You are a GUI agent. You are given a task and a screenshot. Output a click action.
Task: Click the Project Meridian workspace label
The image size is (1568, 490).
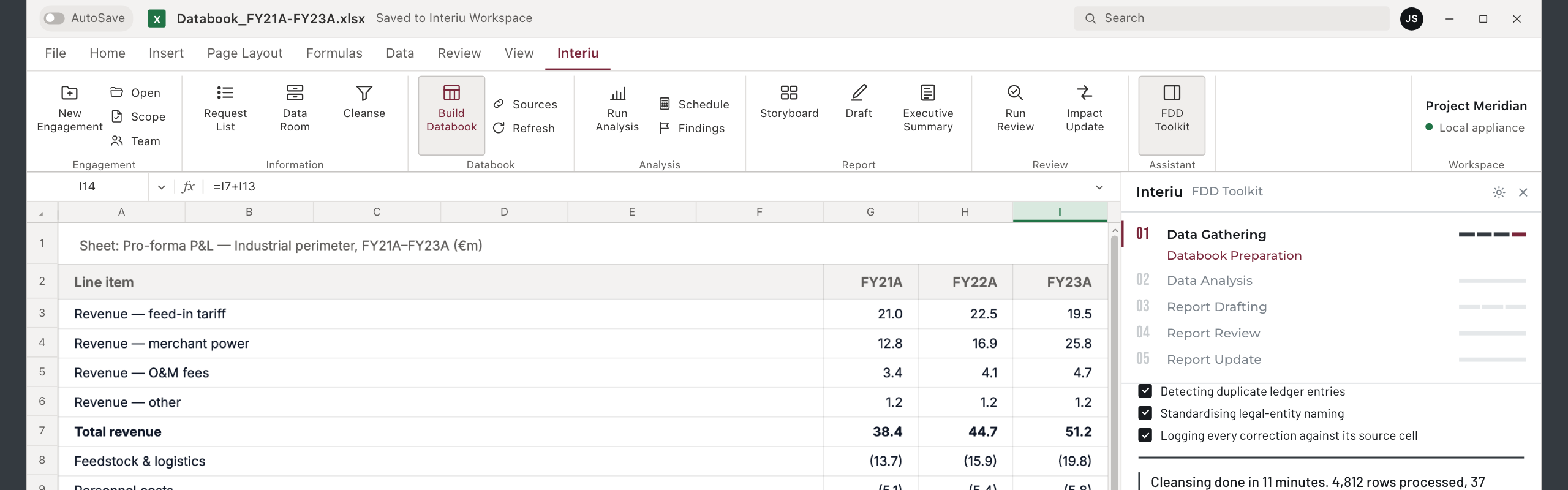pos(1476,105)
